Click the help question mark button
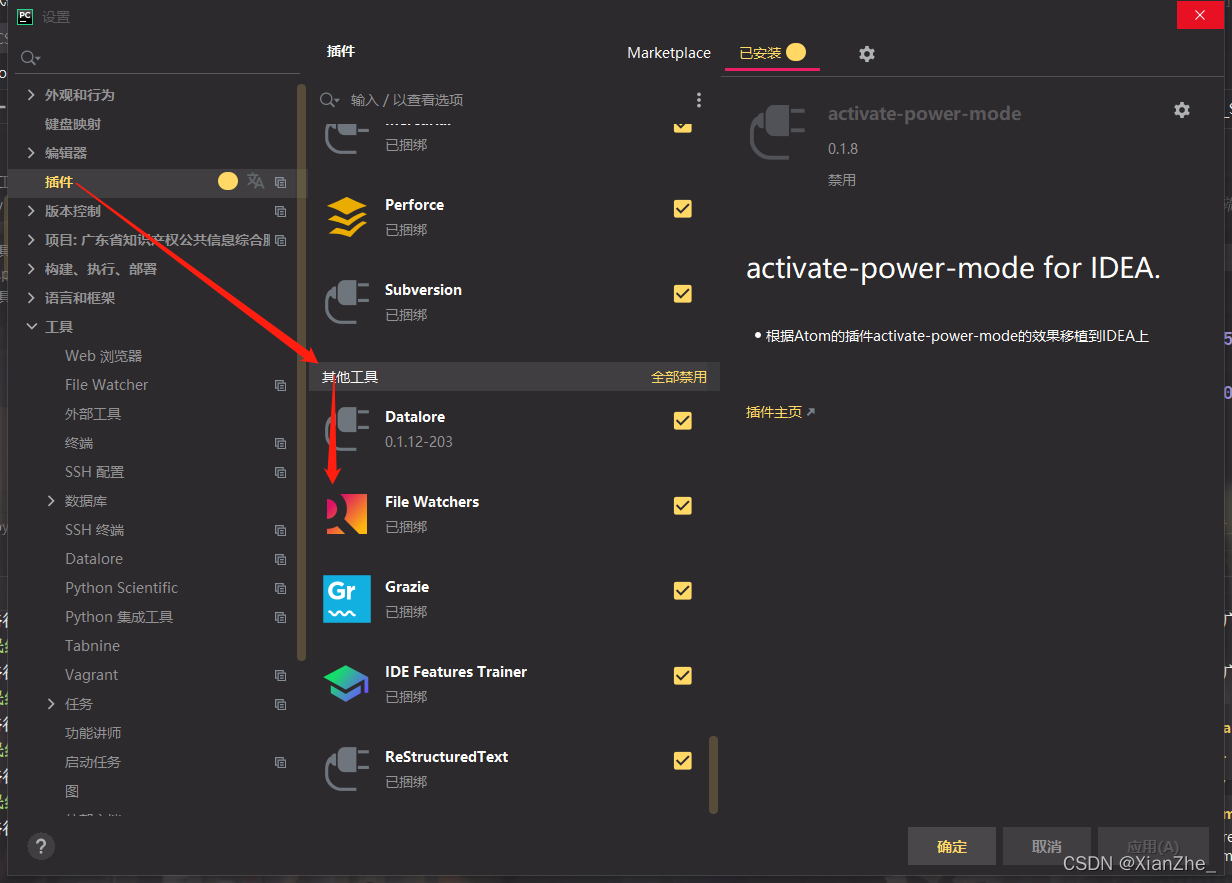This screenshot has width=1232, height=883. click(41, 847)
